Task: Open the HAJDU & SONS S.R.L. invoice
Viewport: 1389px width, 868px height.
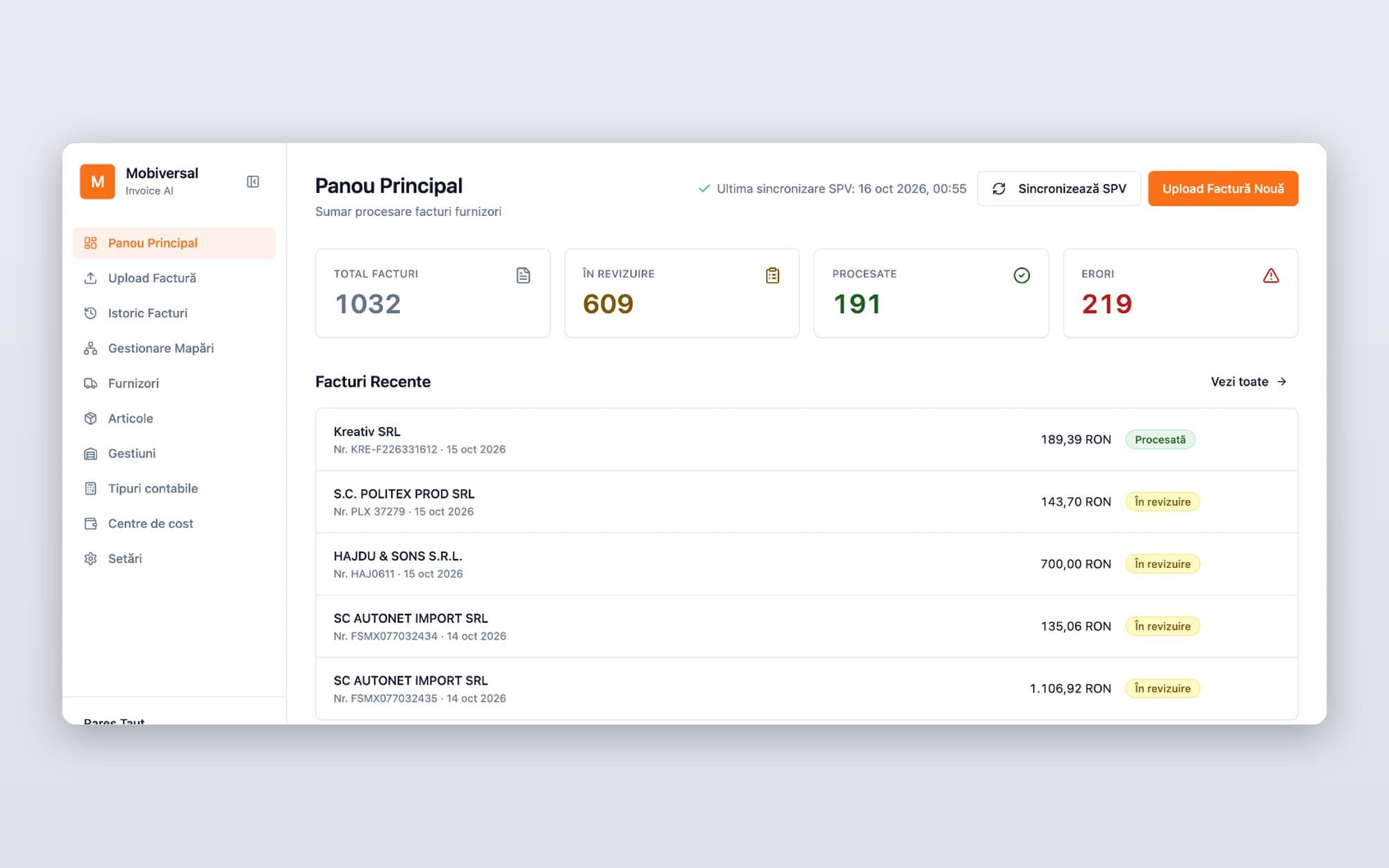Action: 806,564
